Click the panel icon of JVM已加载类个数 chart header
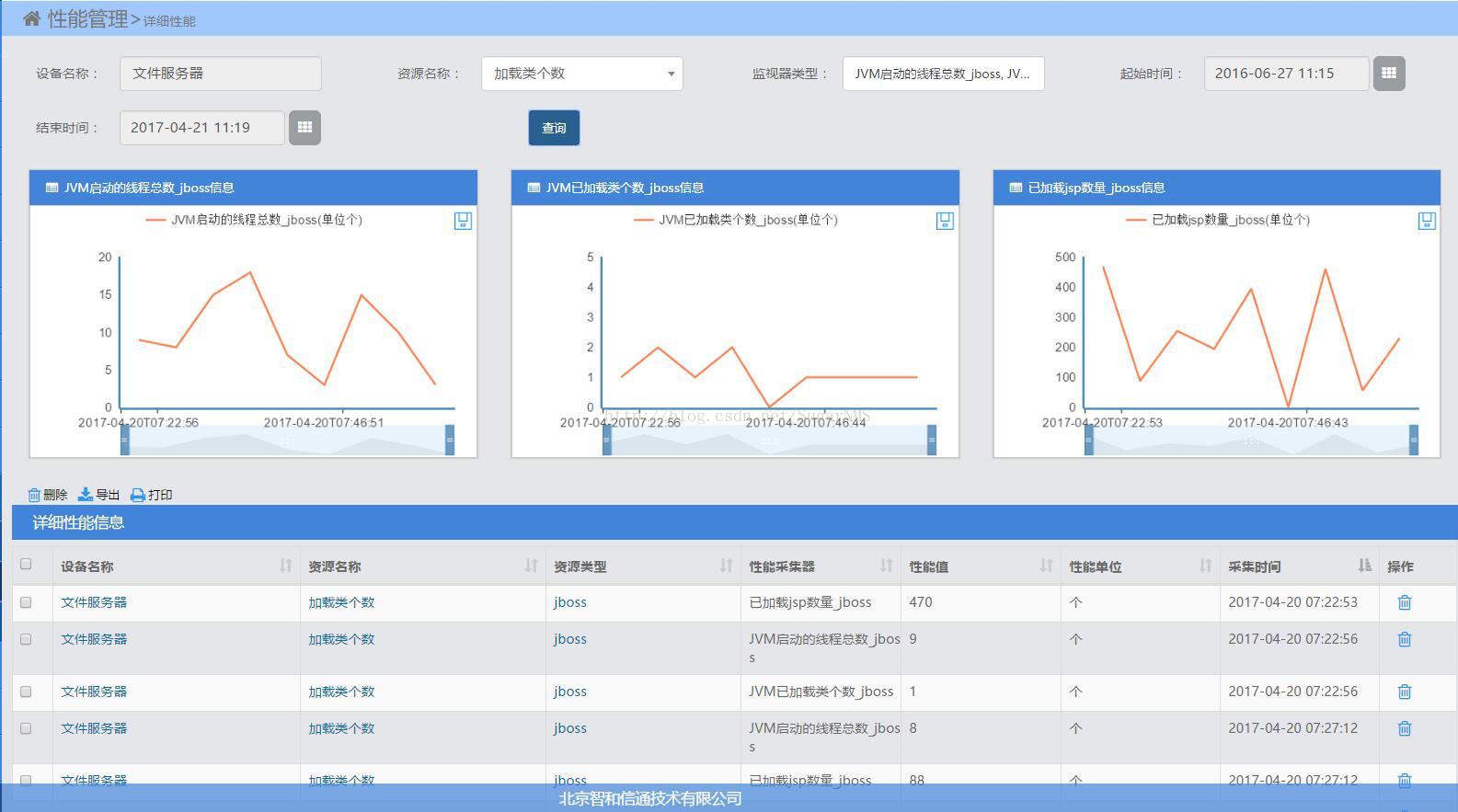The image size is (1458, 812). click(534, 188)
